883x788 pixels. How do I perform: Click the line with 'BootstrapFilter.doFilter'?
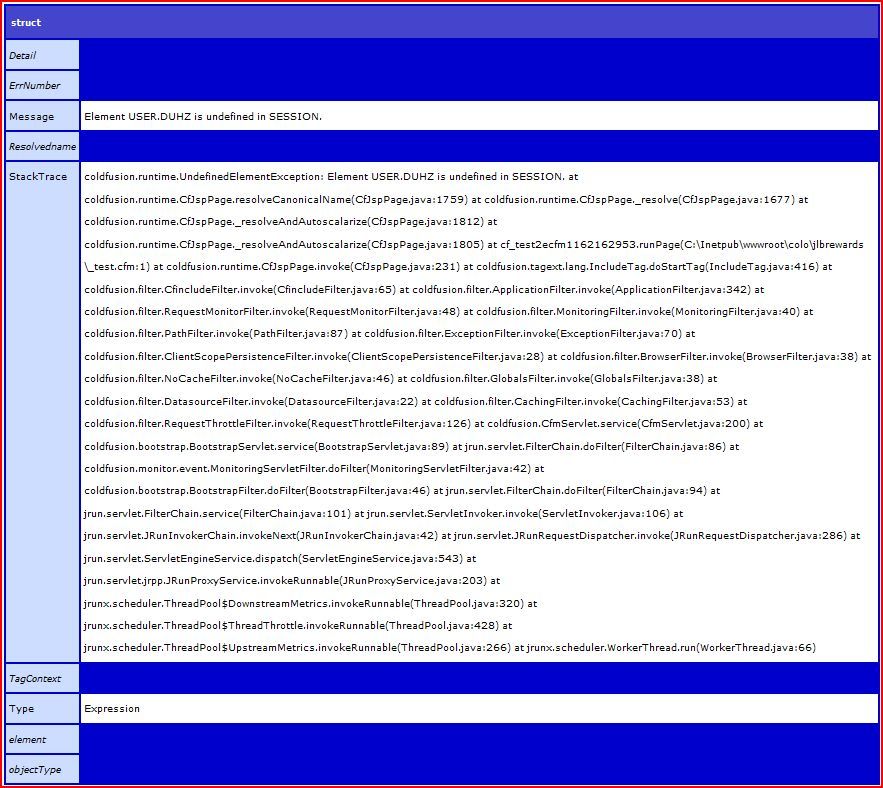pyautogui.click(x=402, y=491)
